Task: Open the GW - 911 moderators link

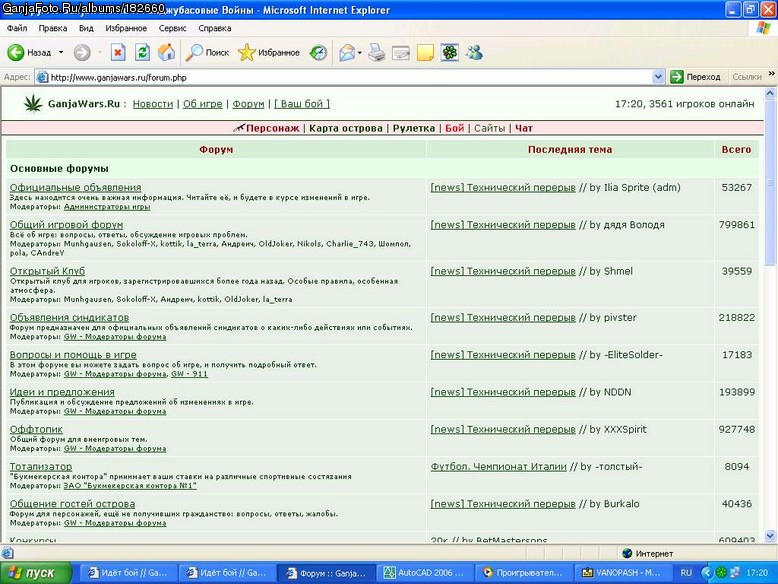Action: pos(189,374)
